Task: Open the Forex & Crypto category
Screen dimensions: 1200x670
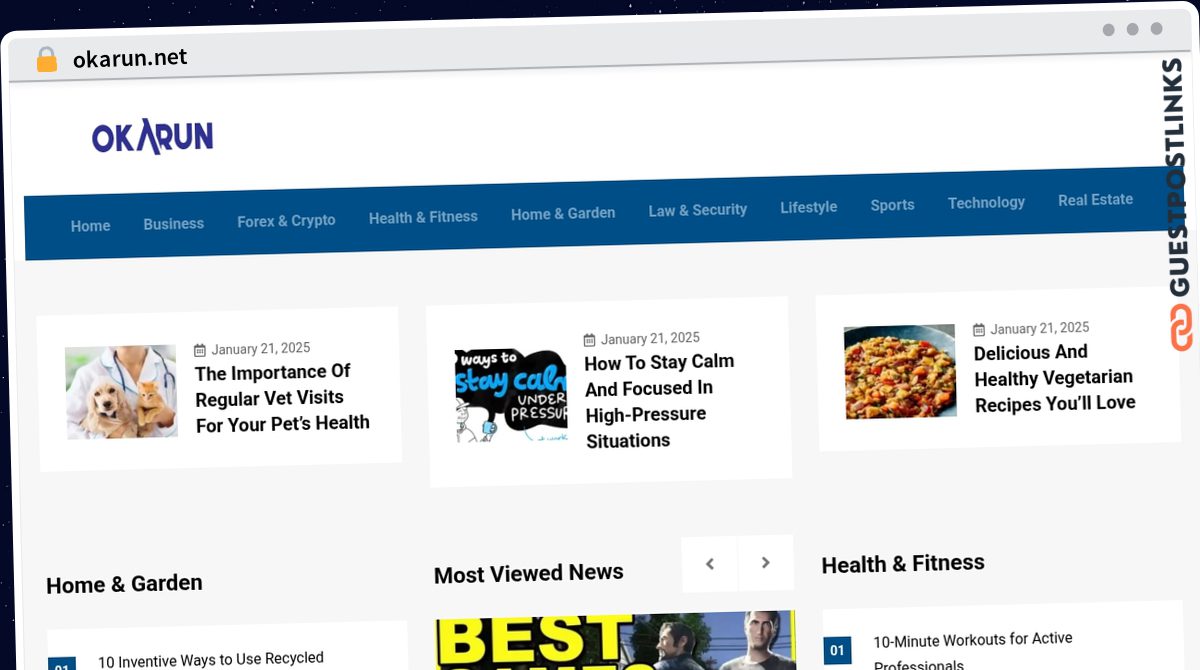Action: pyautogui.click(x=286, y=220)
